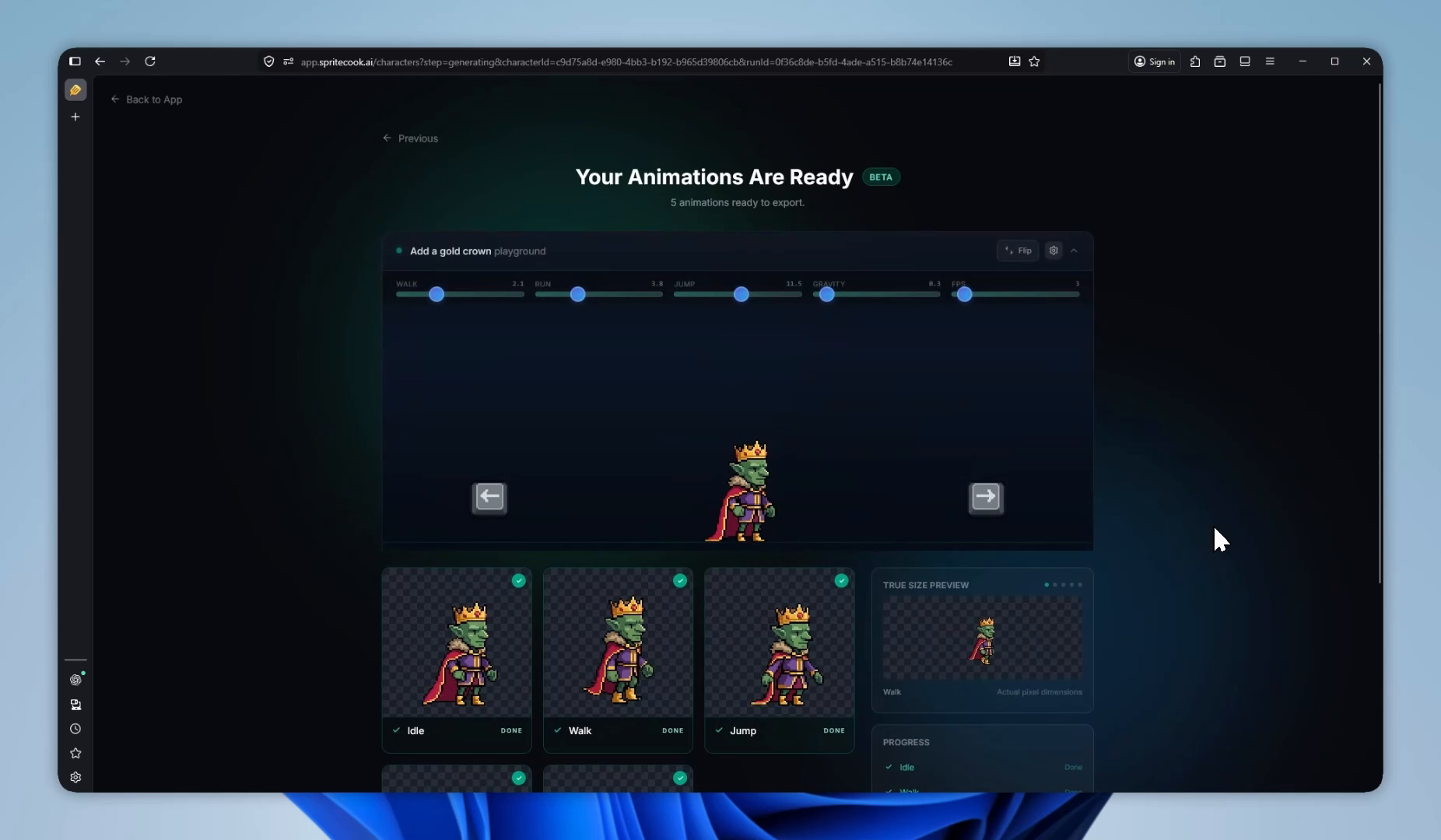This screenshot has width=1441, height=840.
Task: Open synced tabs from the sidebar
Action: pyautogui.click(x=75, y=705)
